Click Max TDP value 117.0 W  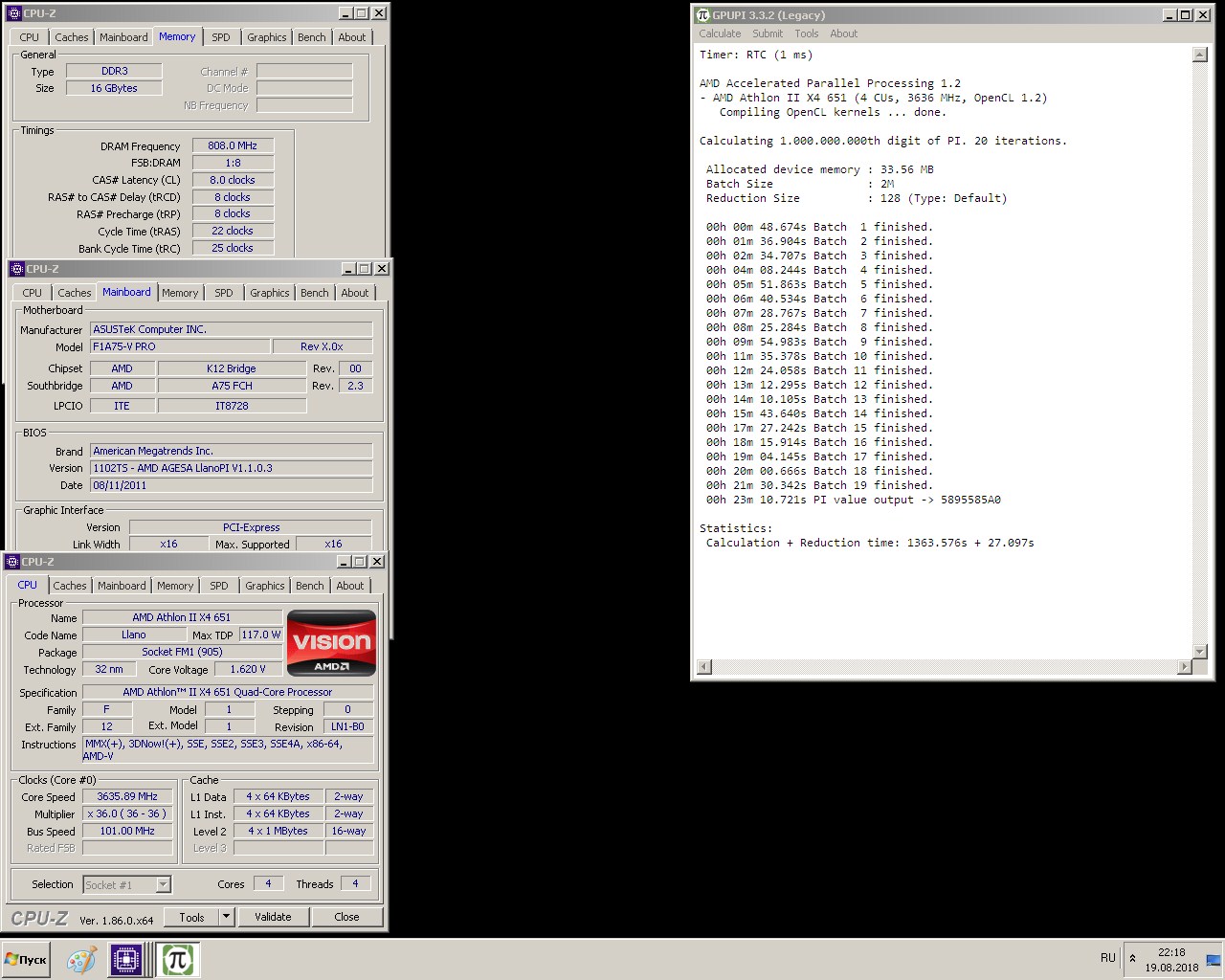pos(260,635)
